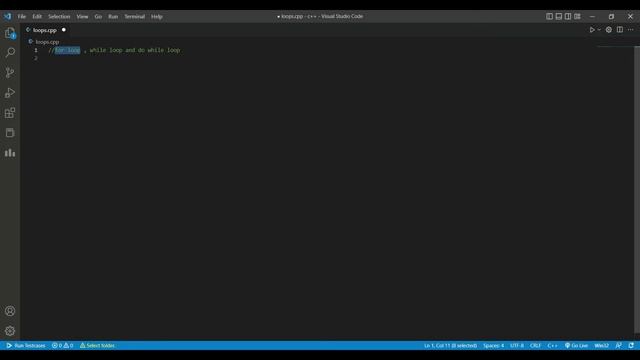Open the Explorer view in activity bar
The image size is (640, 360).
(x=10, y=33)
